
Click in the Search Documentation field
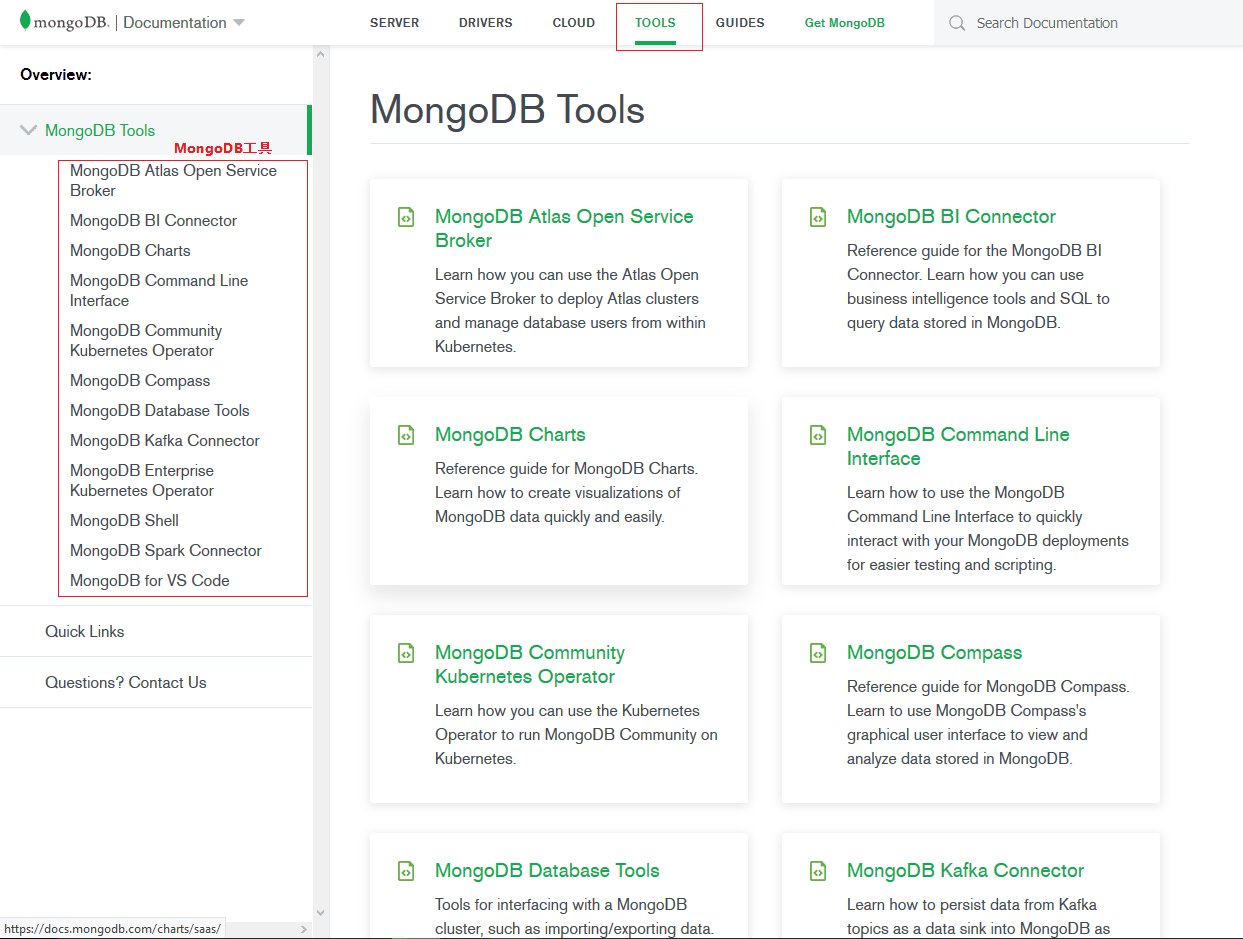coord(1090,23)
